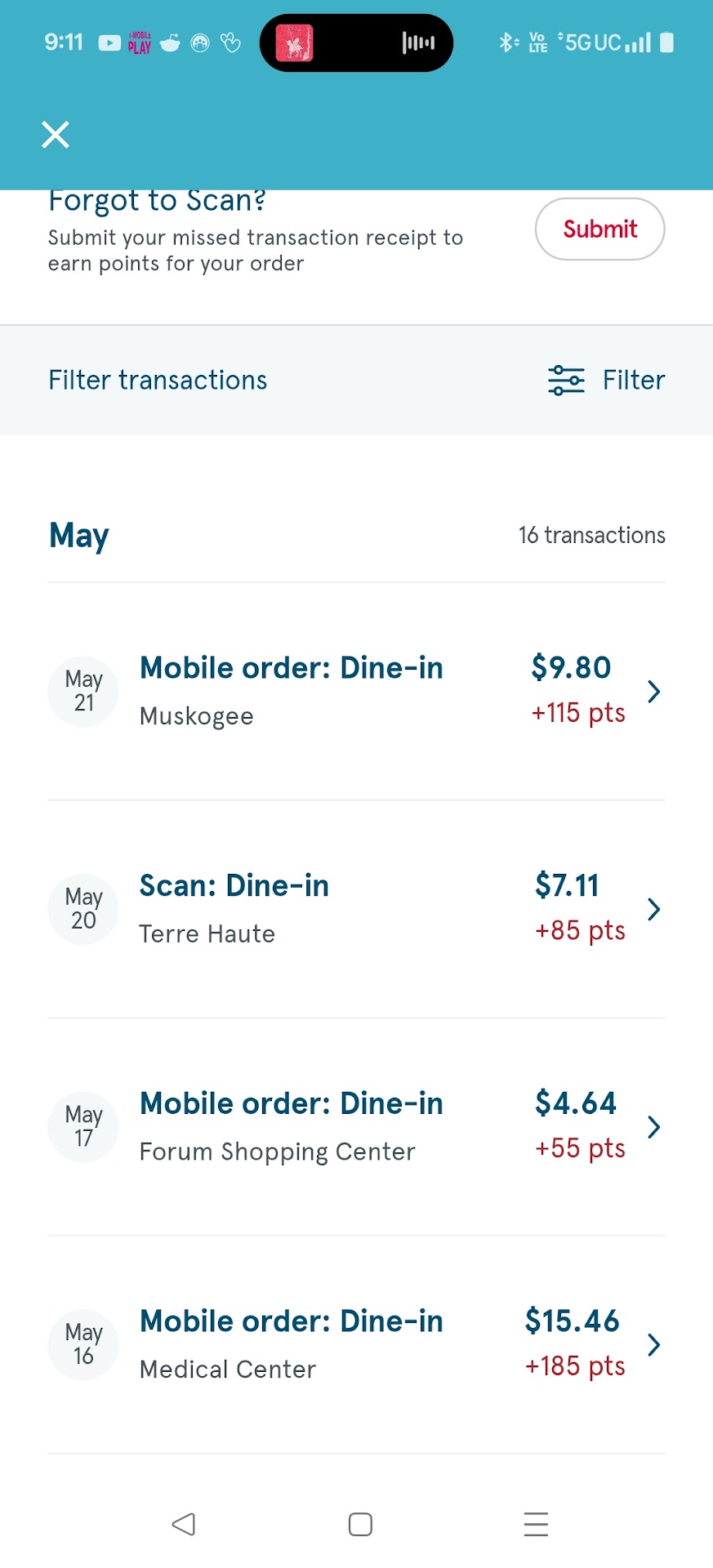Screen dimensions: 713x1568
Task: Expand the May 21 Muskogee transaction chevron
Action: tap(653, 692)
